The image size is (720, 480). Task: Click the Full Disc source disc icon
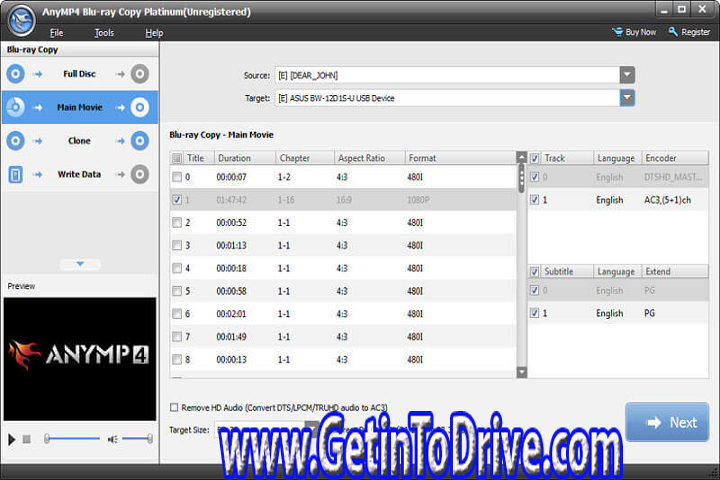16,73
